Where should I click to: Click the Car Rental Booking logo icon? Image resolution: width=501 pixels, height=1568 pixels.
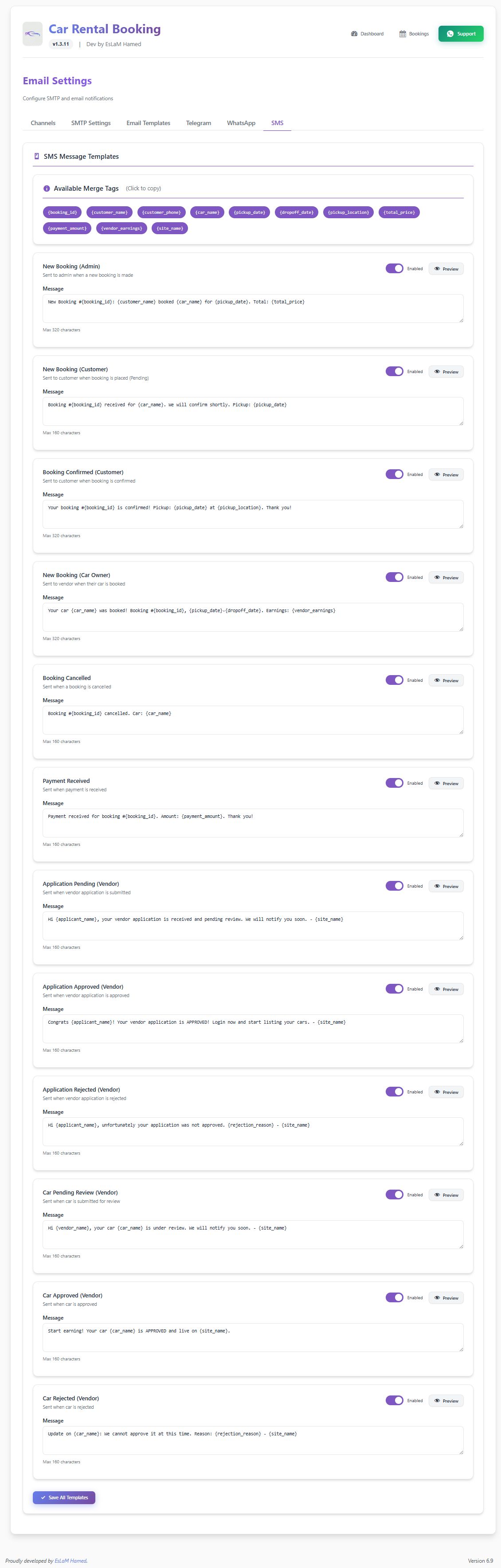pyautogui.click(x=32, y=34)
